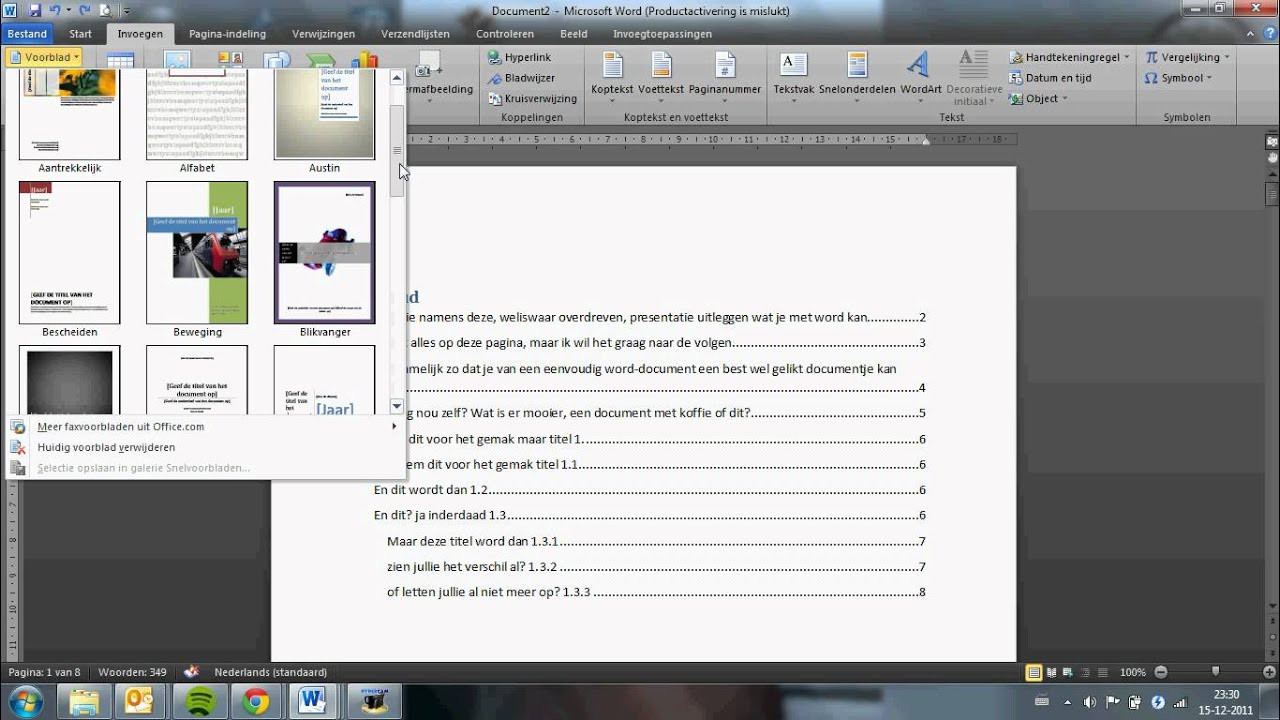Screen dimensions: 1280x720
Task: Click the zoom slider handle
Action: coord(1215,672)
